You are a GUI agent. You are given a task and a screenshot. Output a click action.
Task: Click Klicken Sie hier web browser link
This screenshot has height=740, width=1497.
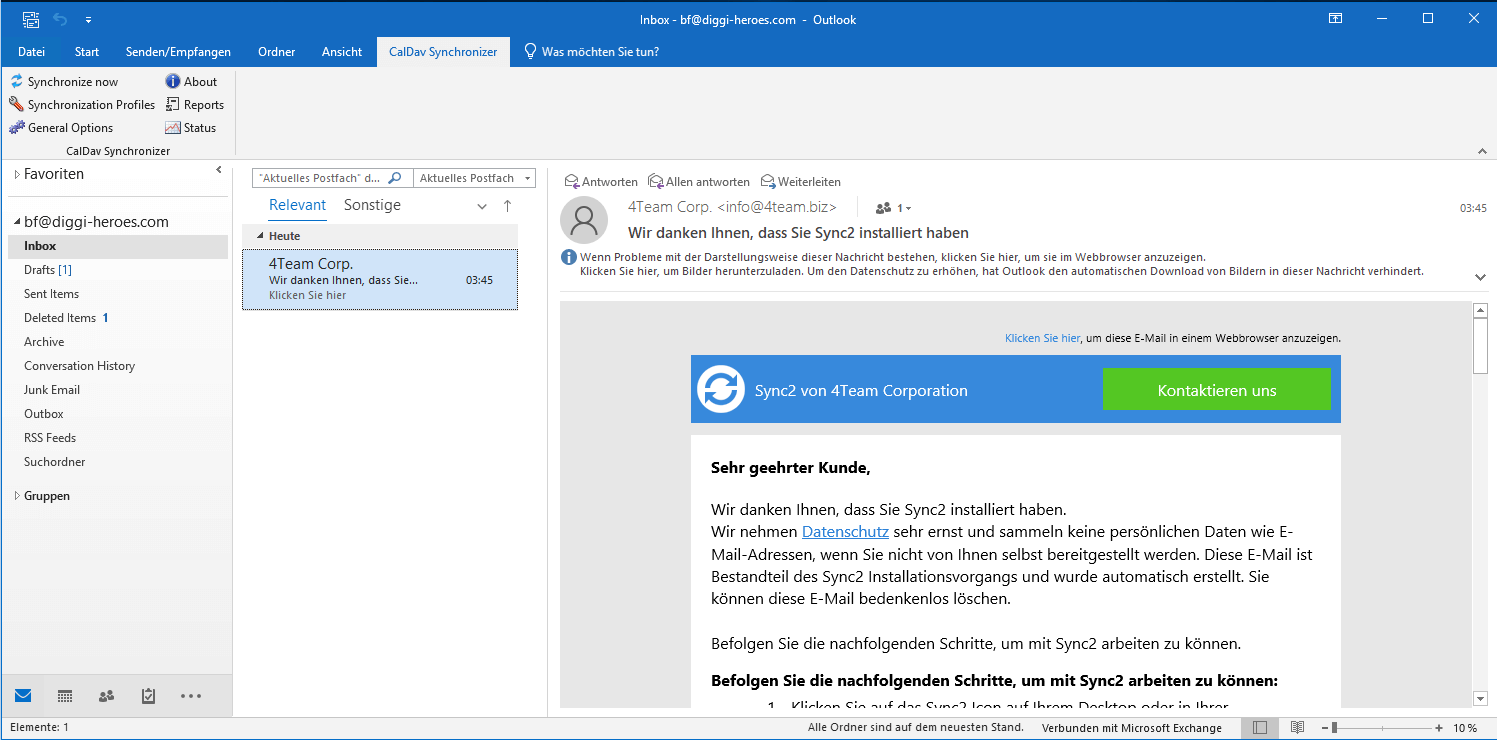click(1042, 338)
